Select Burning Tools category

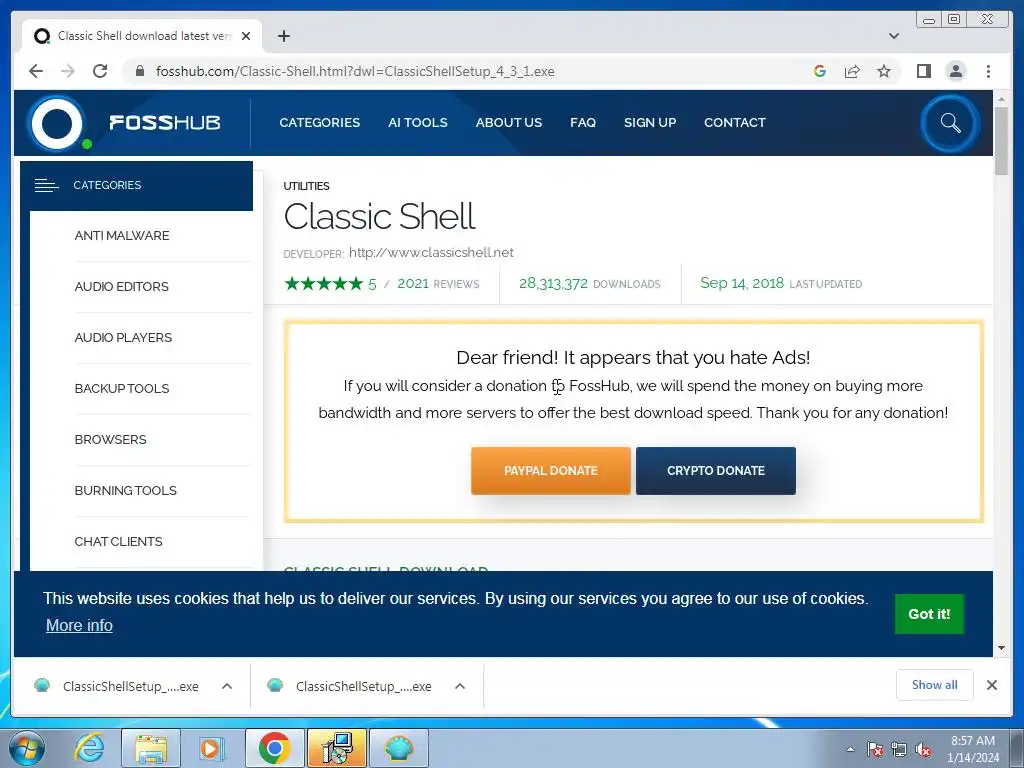coord(125,490)
